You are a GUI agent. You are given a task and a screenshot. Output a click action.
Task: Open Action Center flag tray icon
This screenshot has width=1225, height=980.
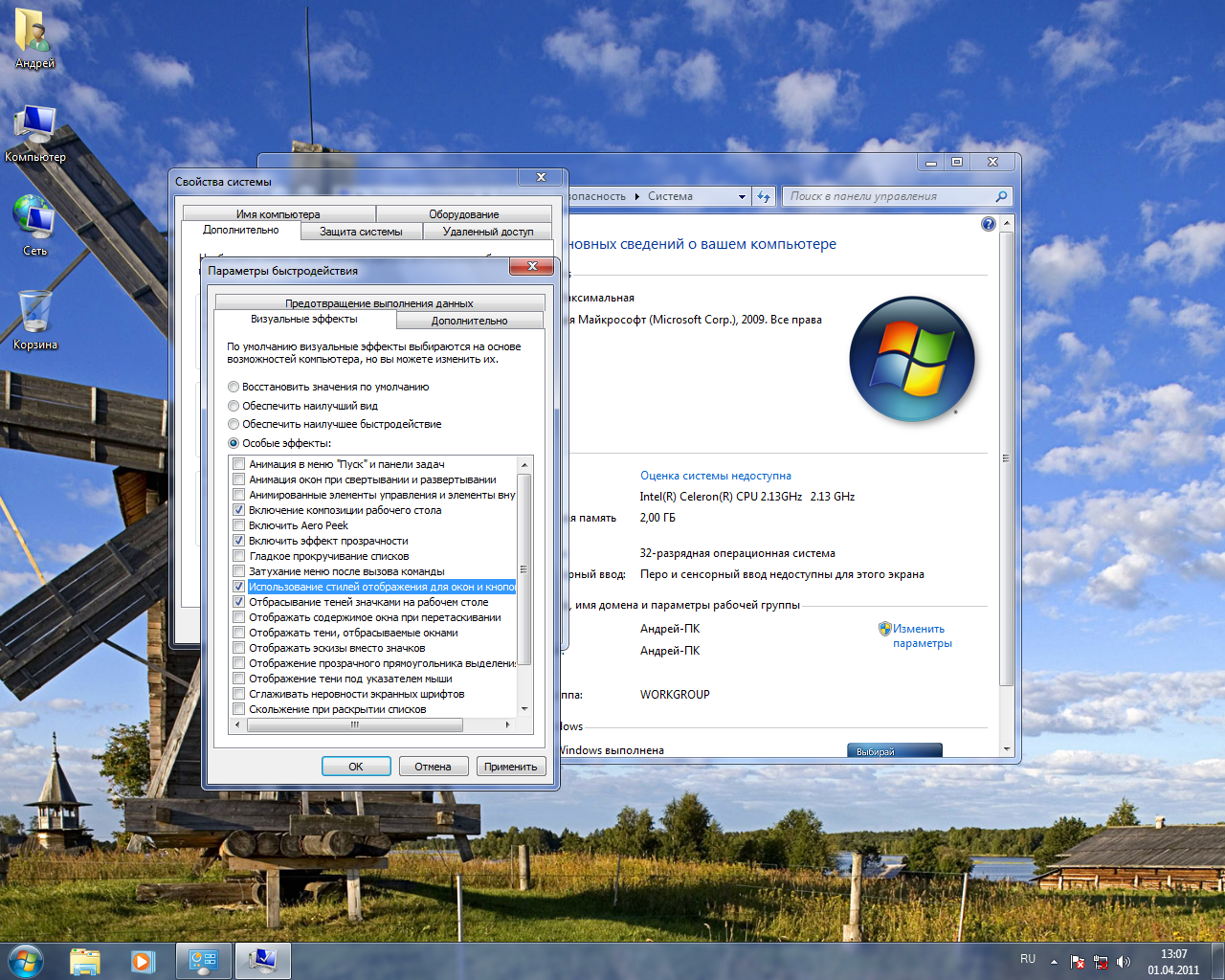click(1078, 962)
